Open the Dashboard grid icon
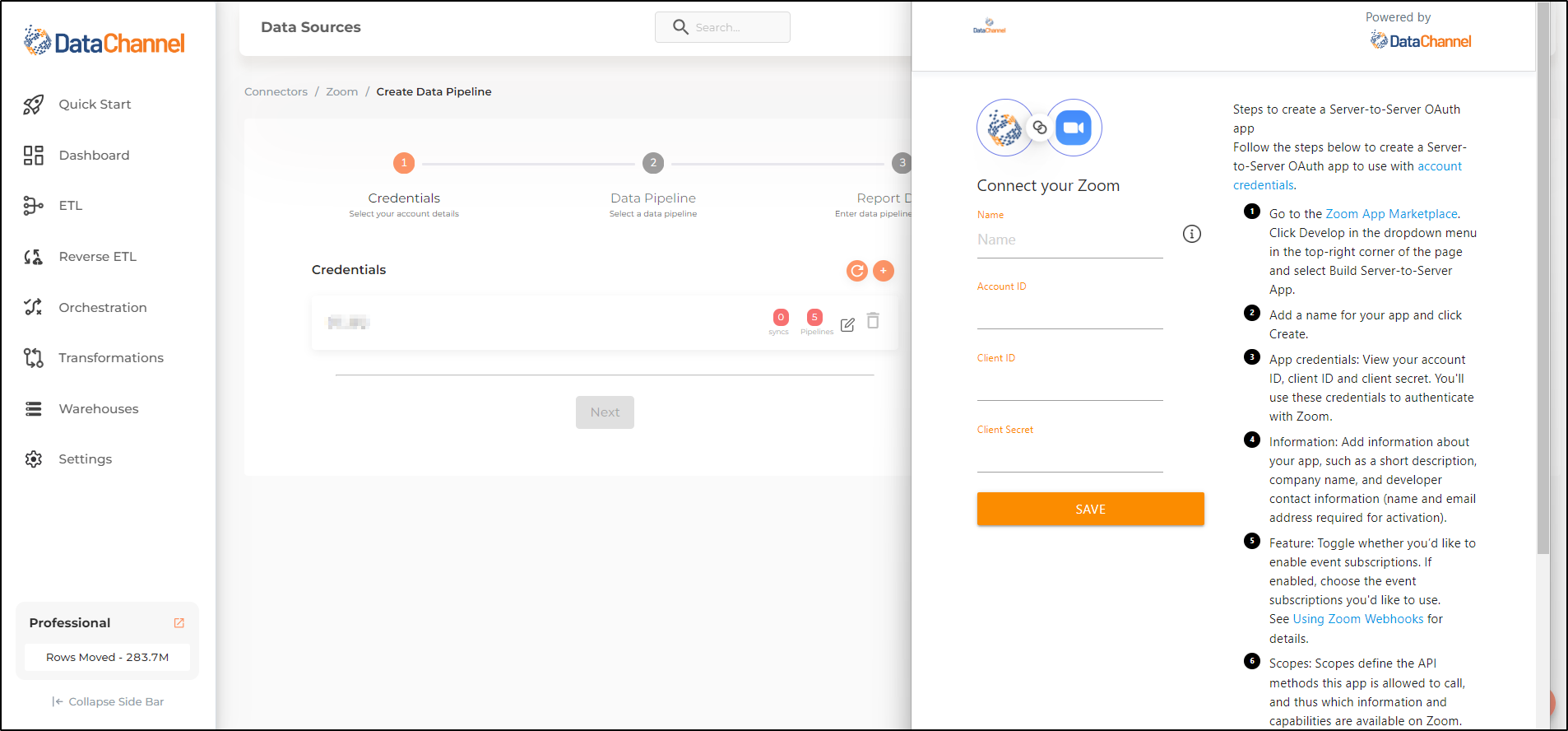1568x731 pixels. [x=33, y=156]
